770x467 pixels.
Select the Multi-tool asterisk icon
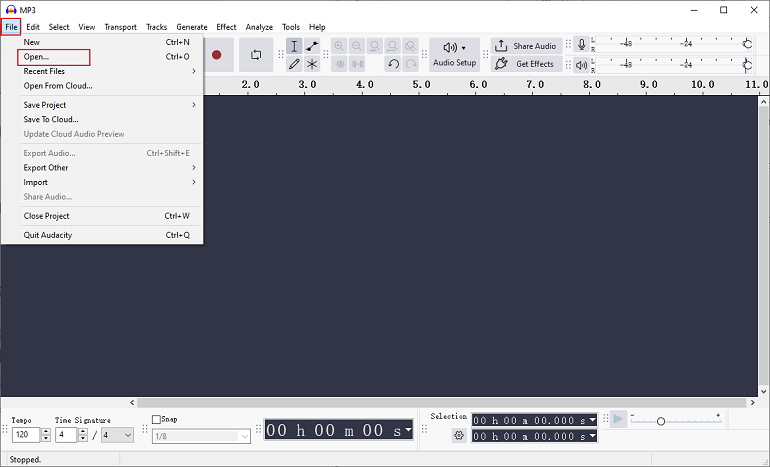click(312, 64)
